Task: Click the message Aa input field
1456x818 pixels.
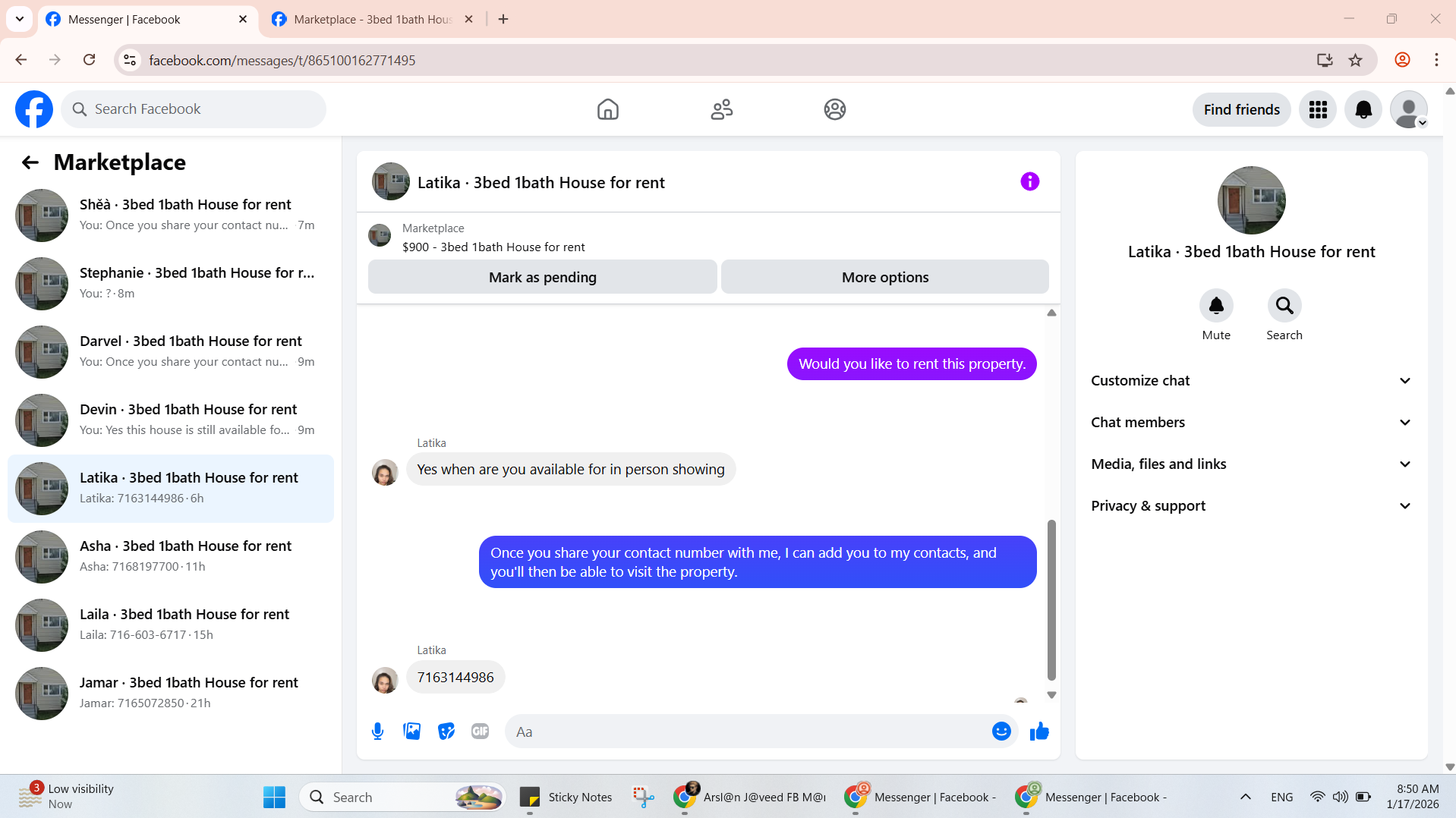Action: click(x=748, y=731)
